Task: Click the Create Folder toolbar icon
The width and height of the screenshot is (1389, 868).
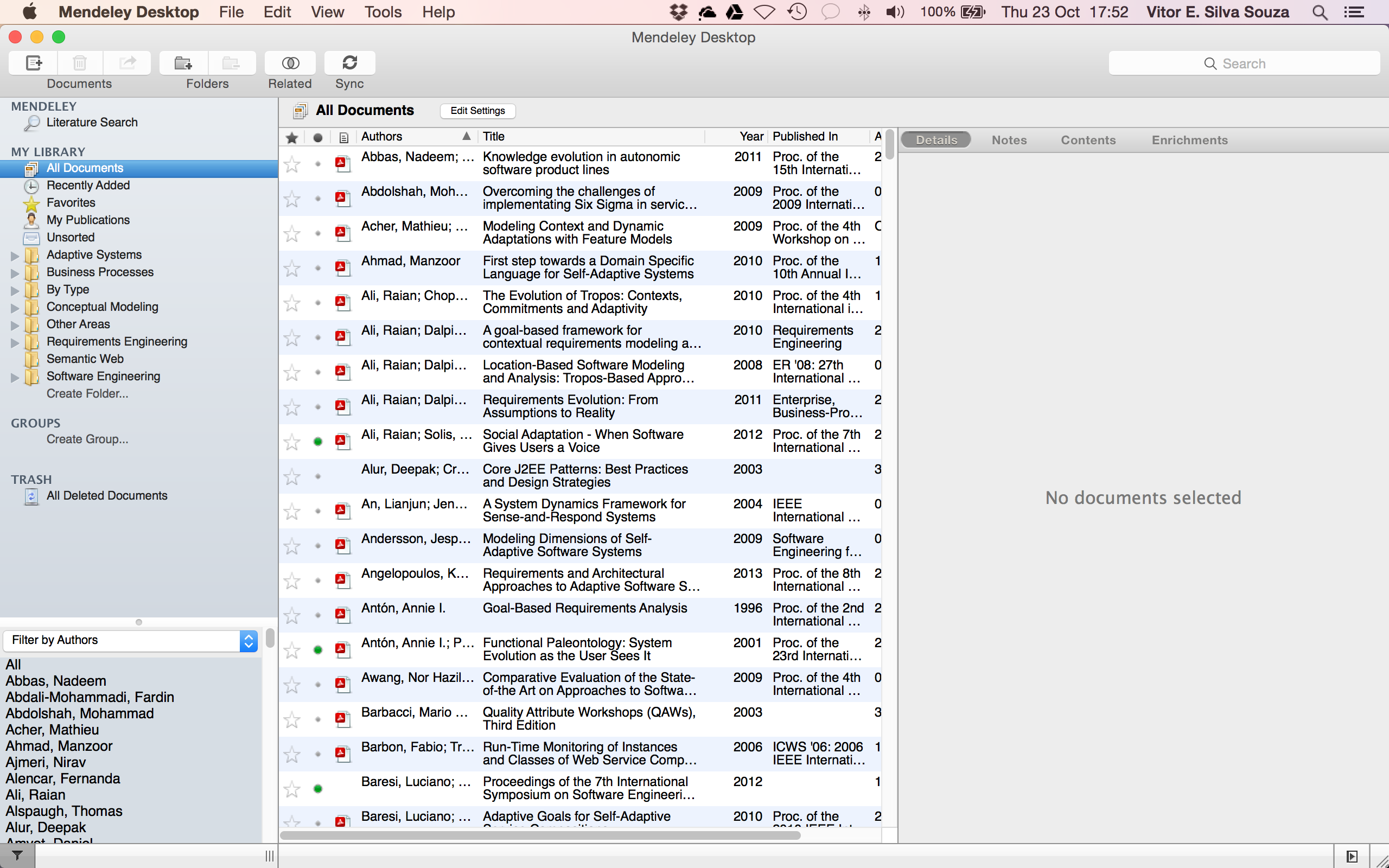Action: click(x=183, y=62)
